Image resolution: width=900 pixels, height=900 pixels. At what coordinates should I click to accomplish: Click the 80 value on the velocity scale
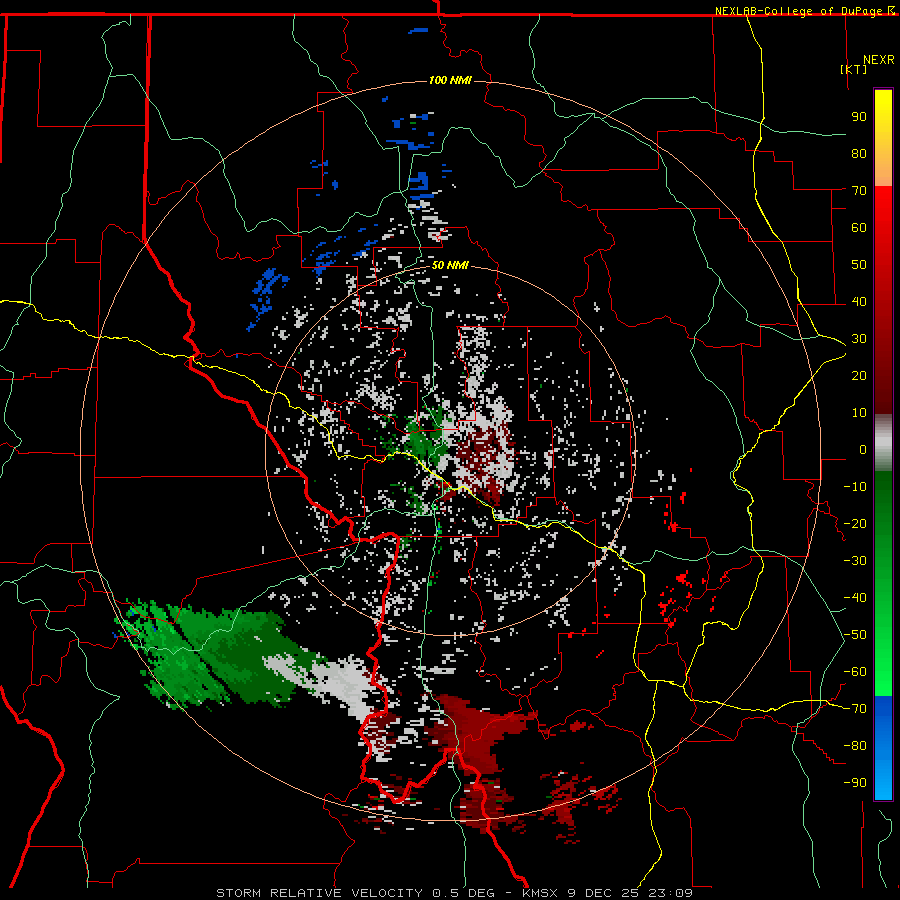859,153
